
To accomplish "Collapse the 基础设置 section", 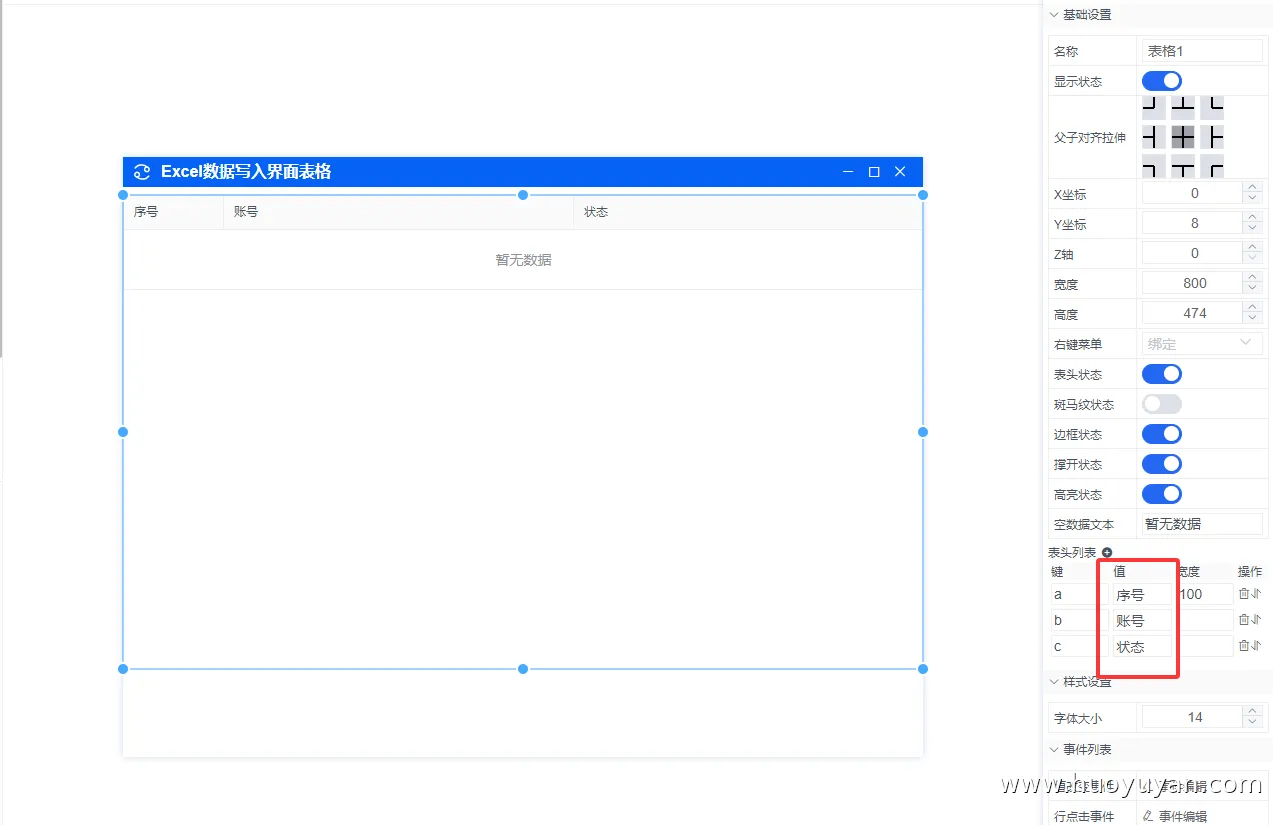I will coord(1054,15).
